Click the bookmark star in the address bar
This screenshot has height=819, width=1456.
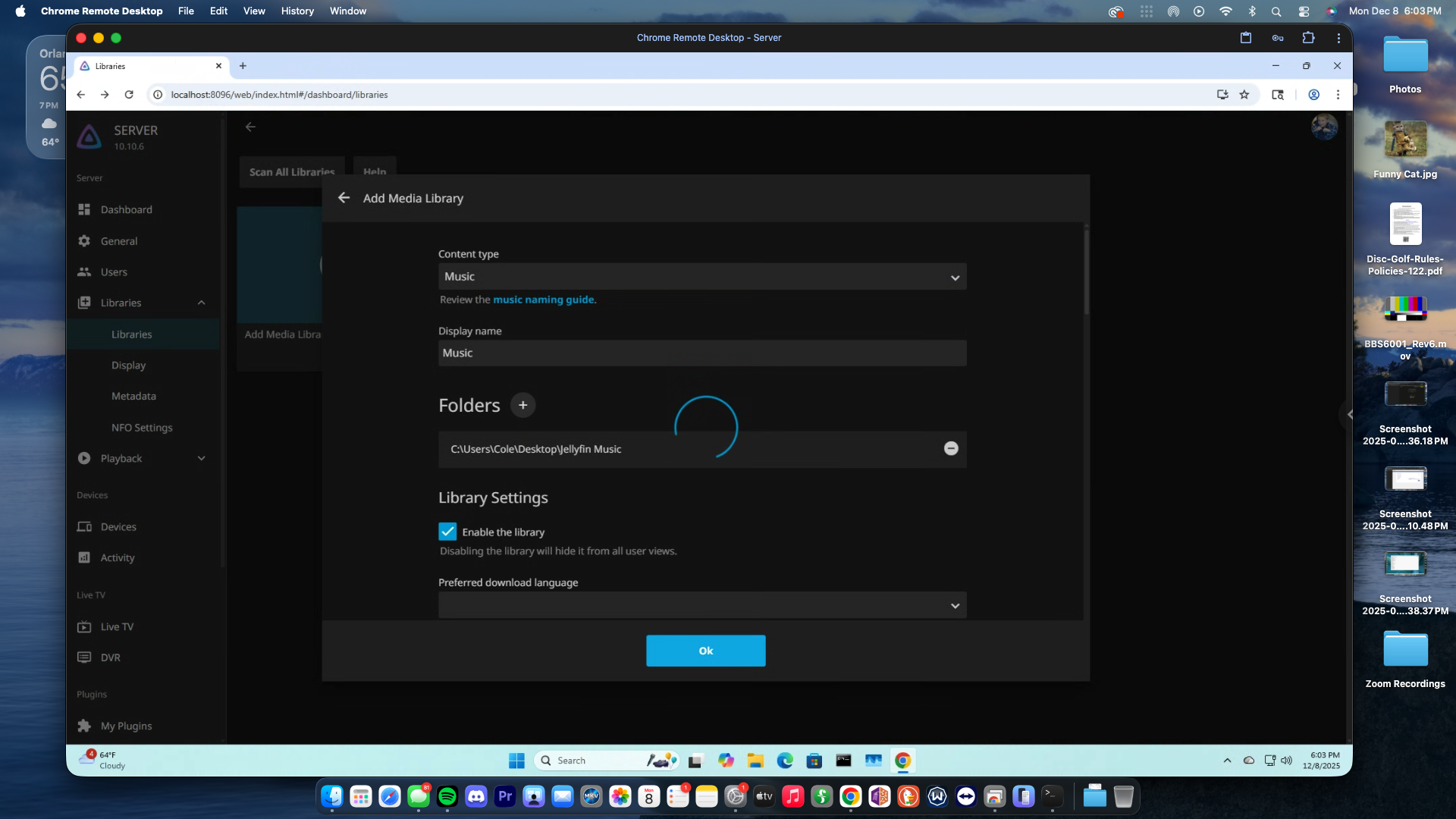tap(1244, 95)
